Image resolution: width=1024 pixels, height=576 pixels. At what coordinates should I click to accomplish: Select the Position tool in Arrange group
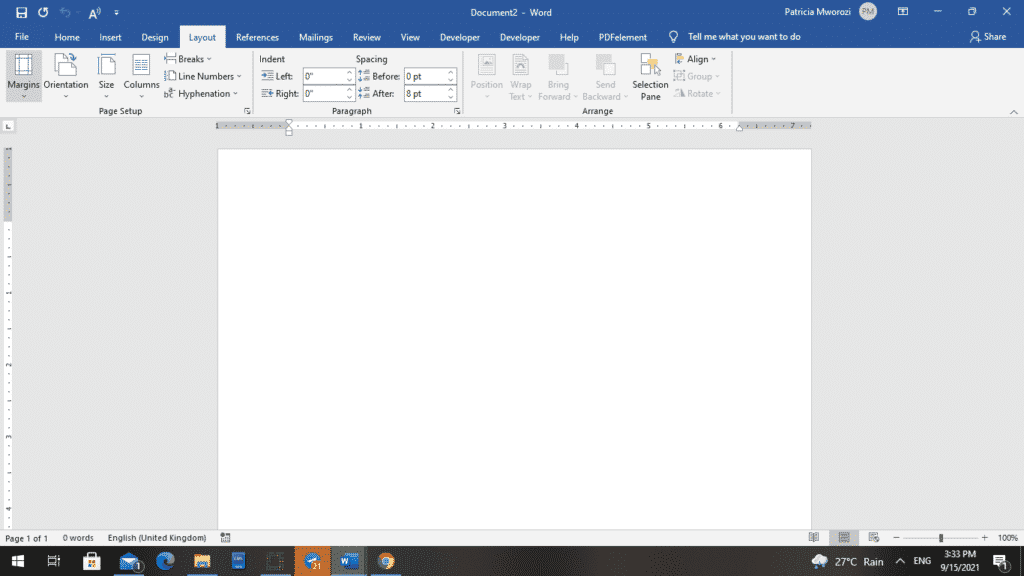click(487, 76)
